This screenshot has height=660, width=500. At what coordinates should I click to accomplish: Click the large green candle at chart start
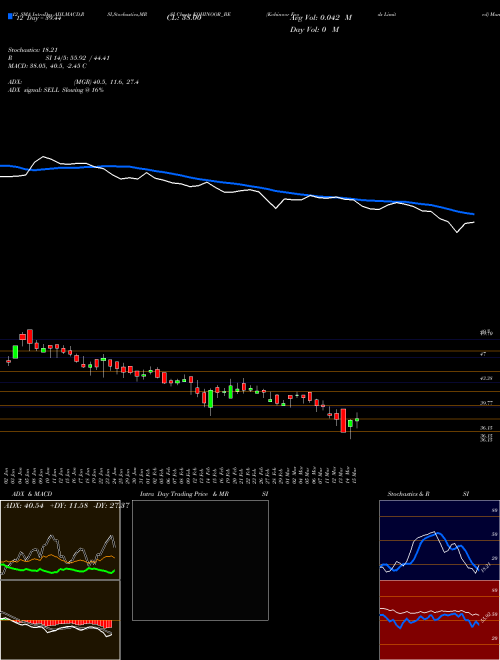click(16, 352)
